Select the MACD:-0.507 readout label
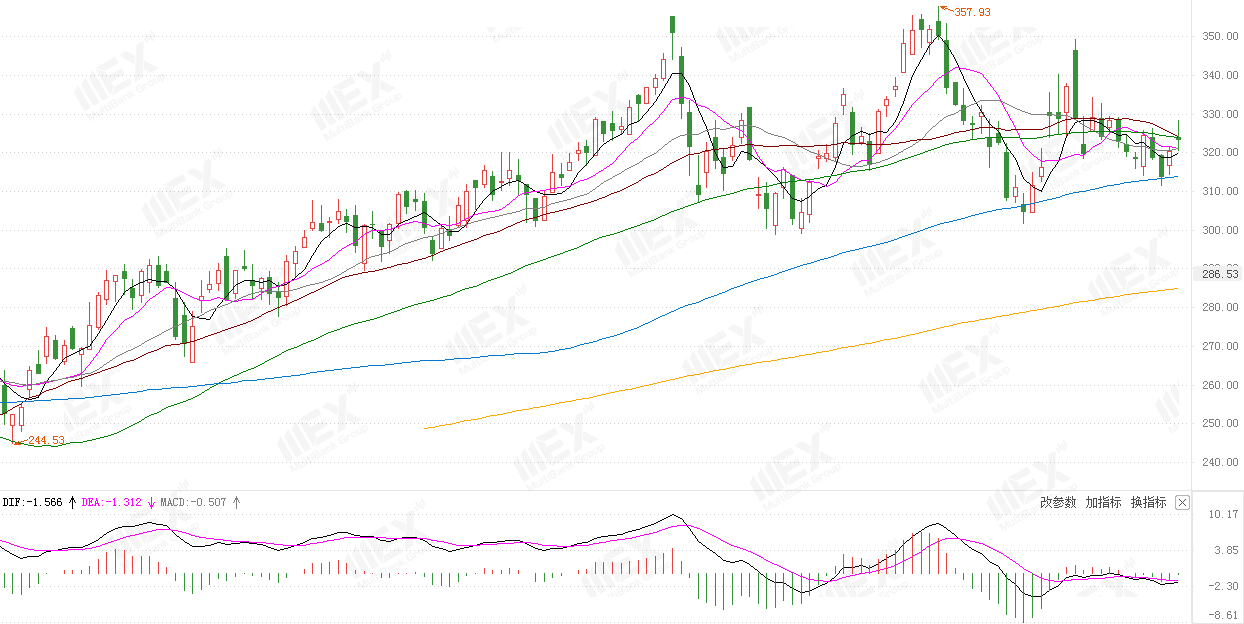Viewport: 1244px width, 624px height. [x=194, y=502]
